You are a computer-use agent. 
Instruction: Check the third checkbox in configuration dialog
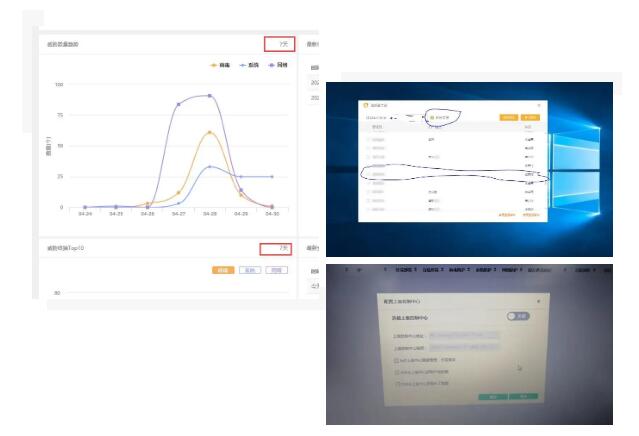coord(396,382)
